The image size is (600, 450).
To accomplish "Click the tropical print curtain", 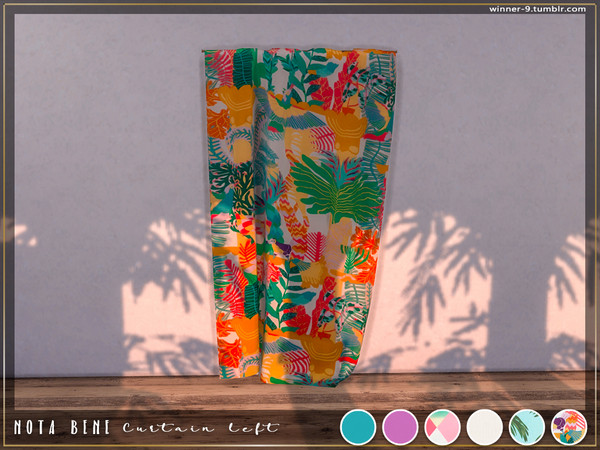I will point(300,216).
